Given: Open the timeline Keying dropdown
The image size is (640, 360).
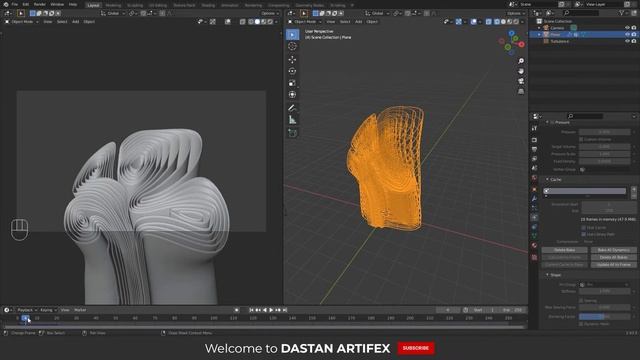Looking at the screenshot, I should coord(48,310).
